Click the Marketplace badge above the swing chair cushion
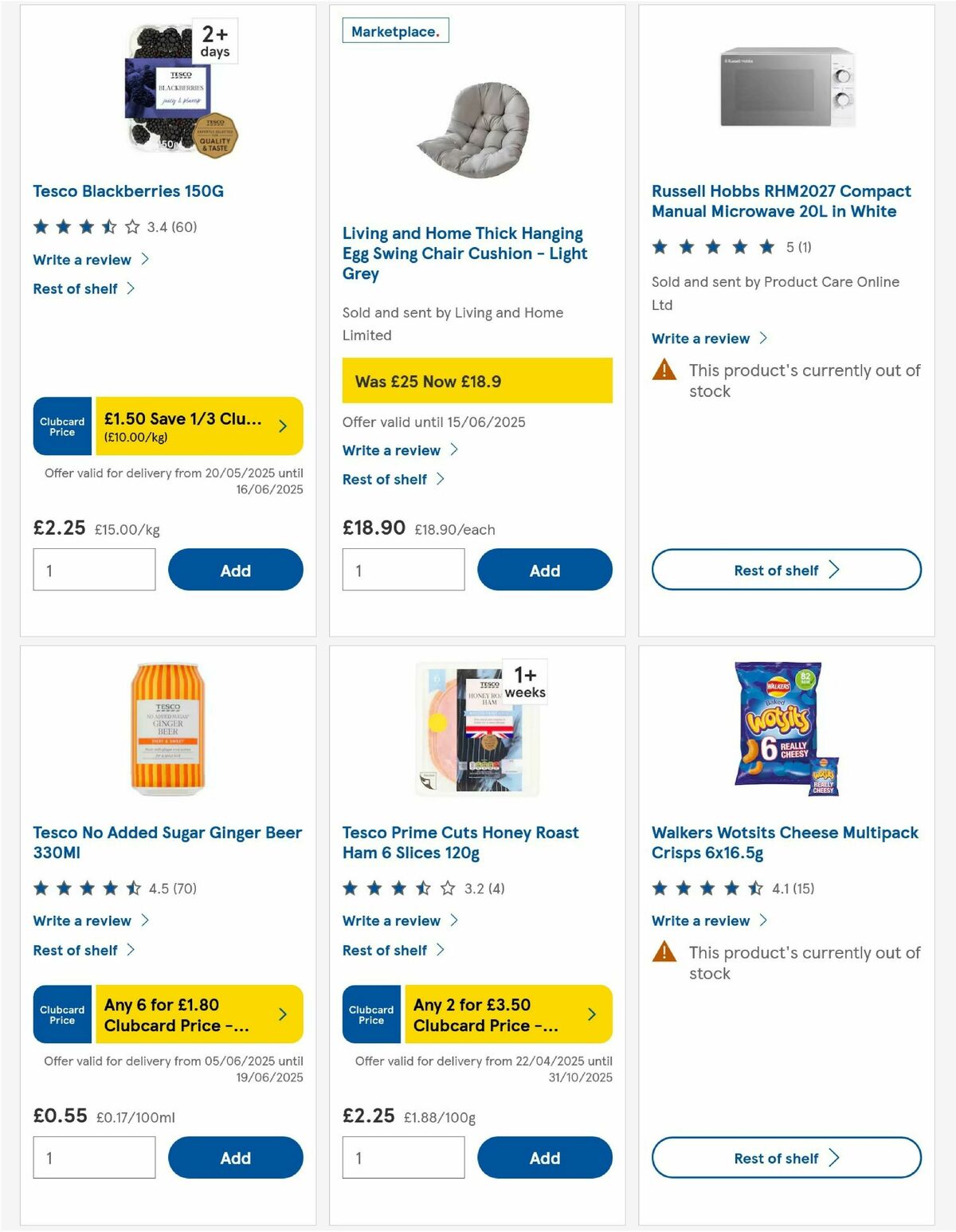This screenshot has width=956, height=1232. (x=394, y=30)
